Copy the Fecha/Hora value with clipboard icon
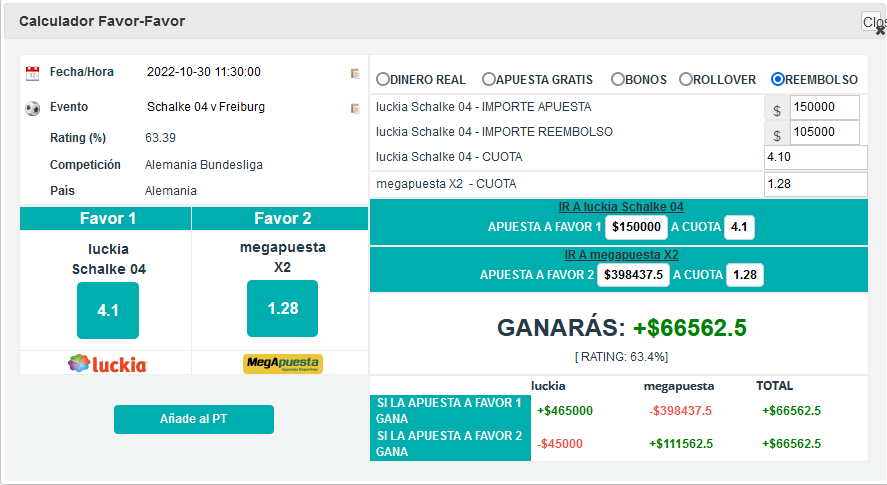This screenshot has height=485, width=887. coord(355,73)
